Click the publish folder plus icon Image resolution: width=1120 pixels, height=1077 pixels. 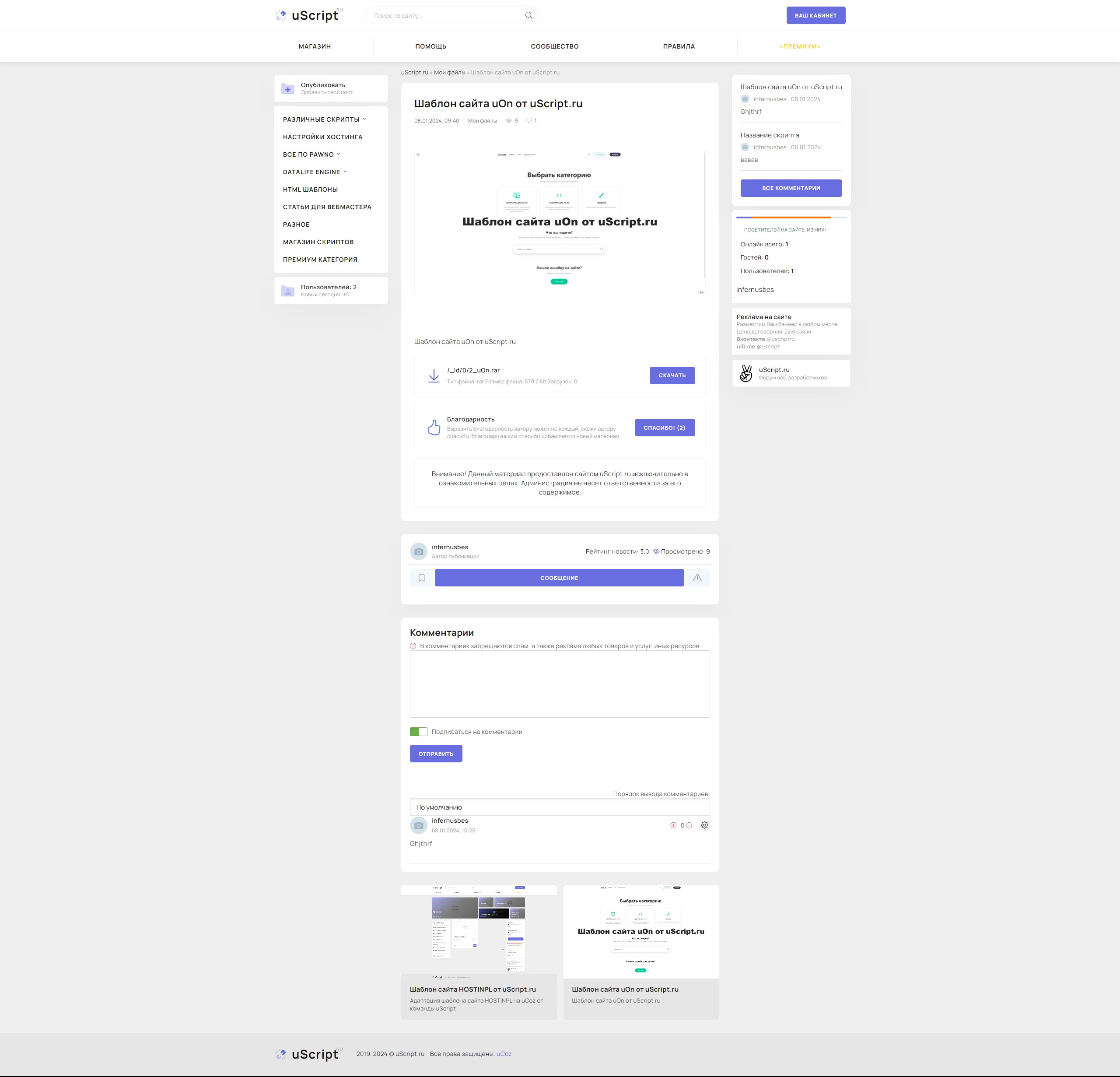click(x=288, y=88)
